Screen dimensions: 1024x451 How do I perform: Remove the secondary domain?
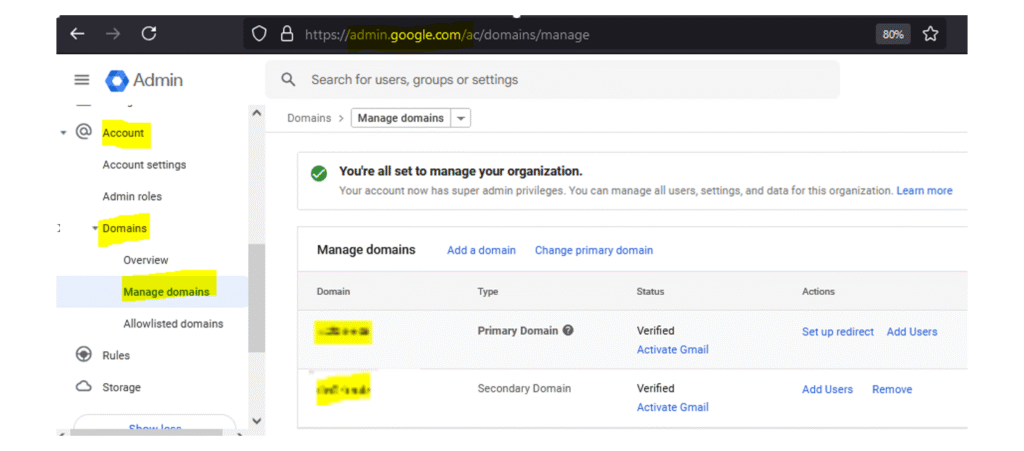891,390
